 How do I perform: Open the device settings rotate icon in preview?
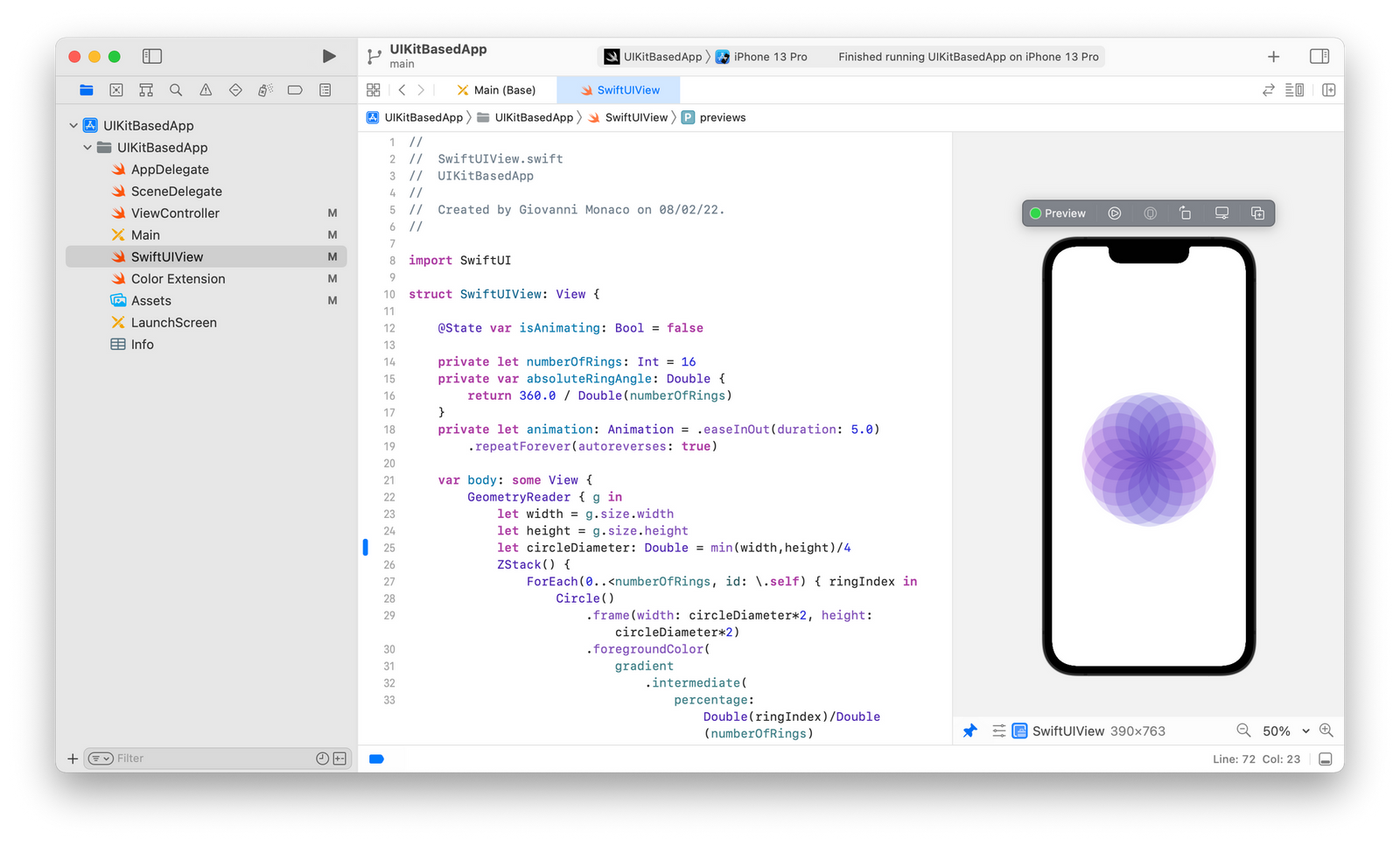[x=1186, y=213]
